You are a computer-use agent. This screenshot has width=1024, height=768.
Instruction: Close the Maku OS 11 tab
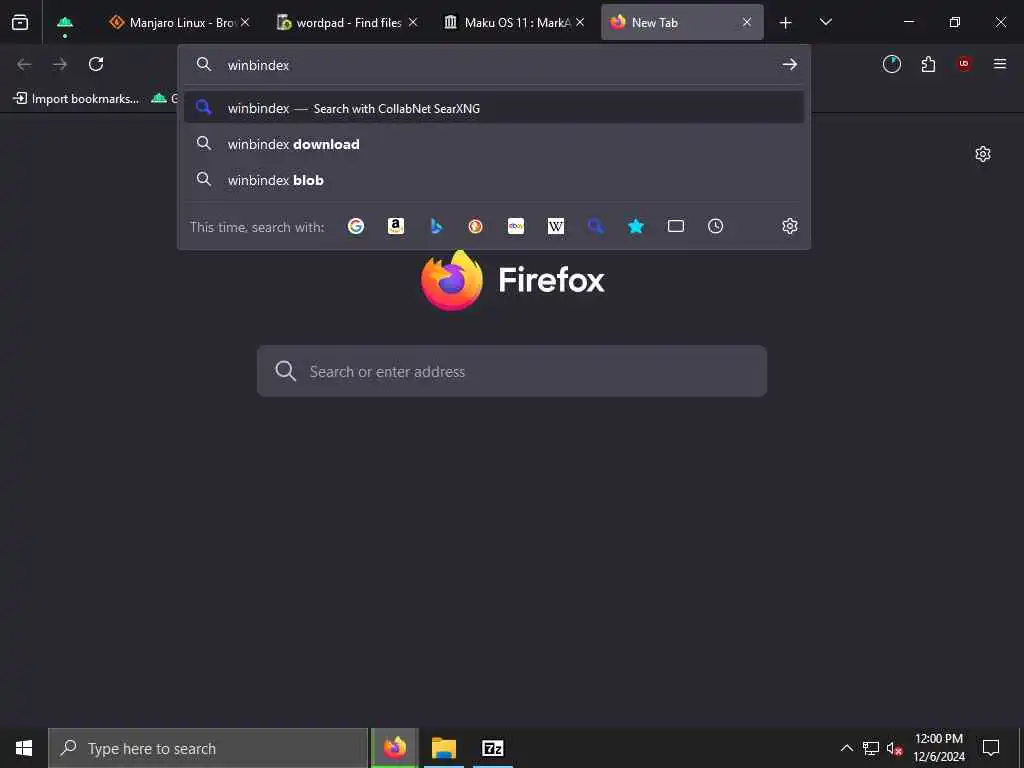coord(580,22)
